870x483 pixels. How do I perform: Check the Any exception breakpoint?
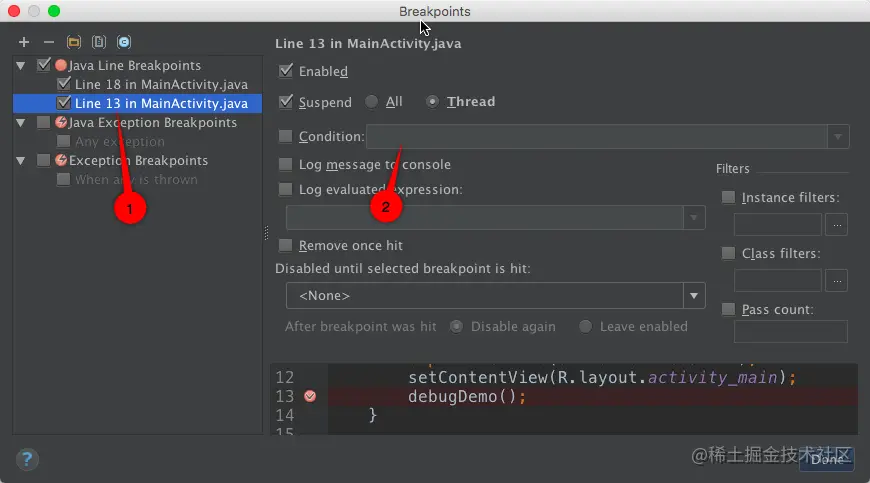pyautogui.click(x=64, y=141)
